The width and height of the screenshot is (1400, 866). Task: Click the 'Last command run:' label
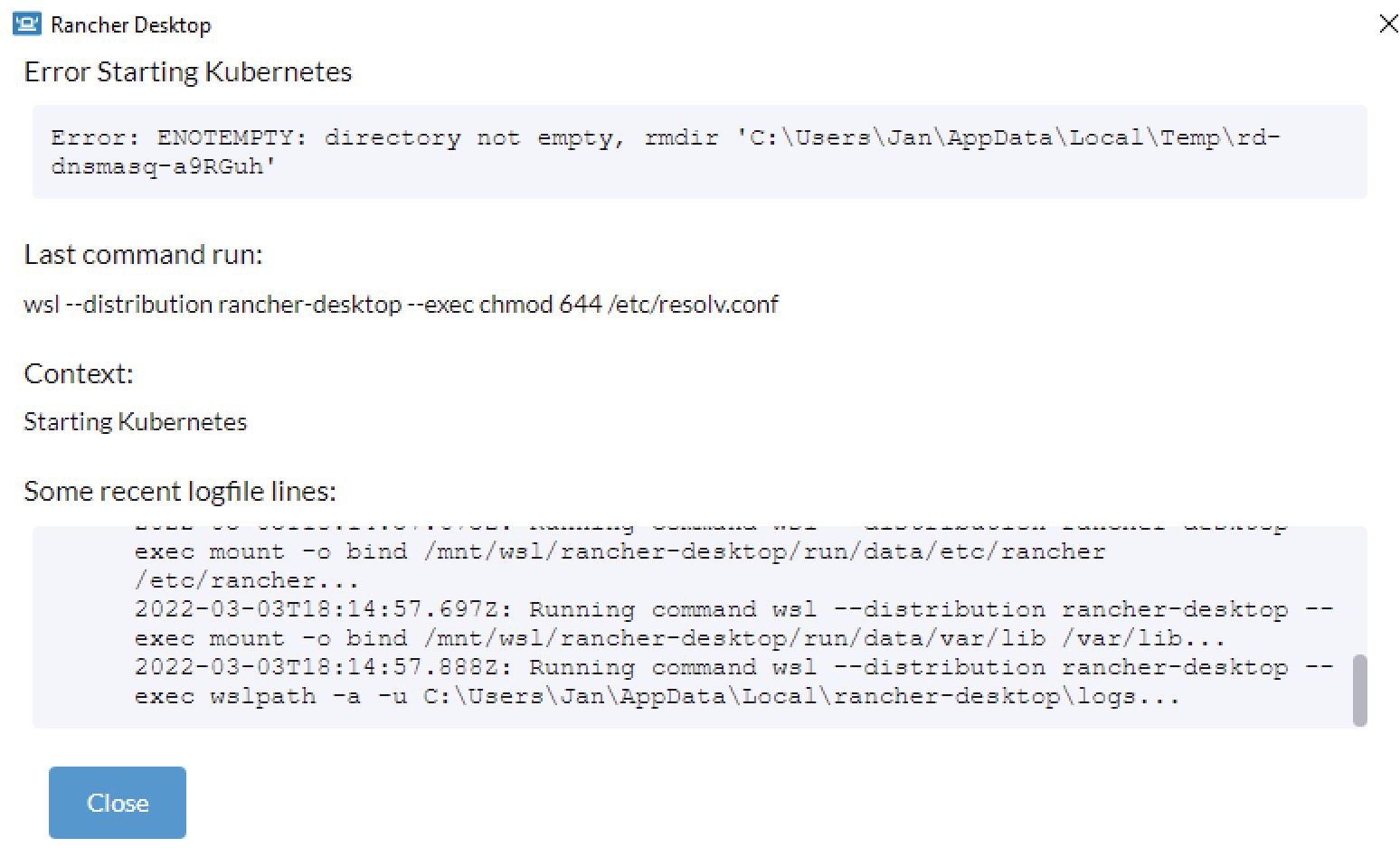pos(143,254)
